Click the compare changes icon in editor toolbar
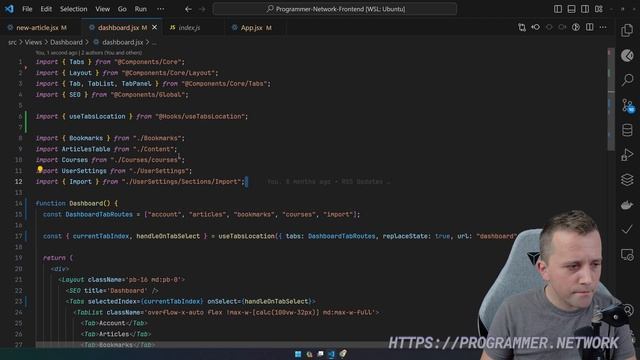This screenshot has width=640, height=360. tap(522, 27)
